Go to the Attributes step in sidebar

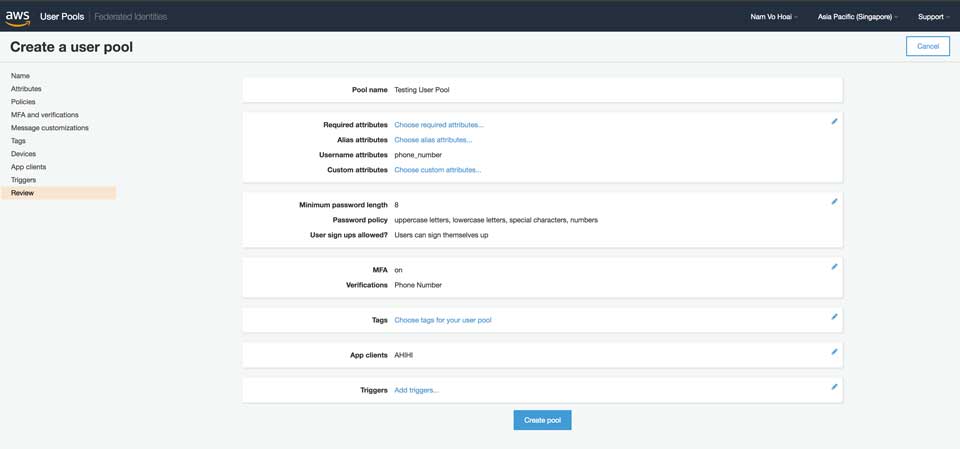coord(26,89)
